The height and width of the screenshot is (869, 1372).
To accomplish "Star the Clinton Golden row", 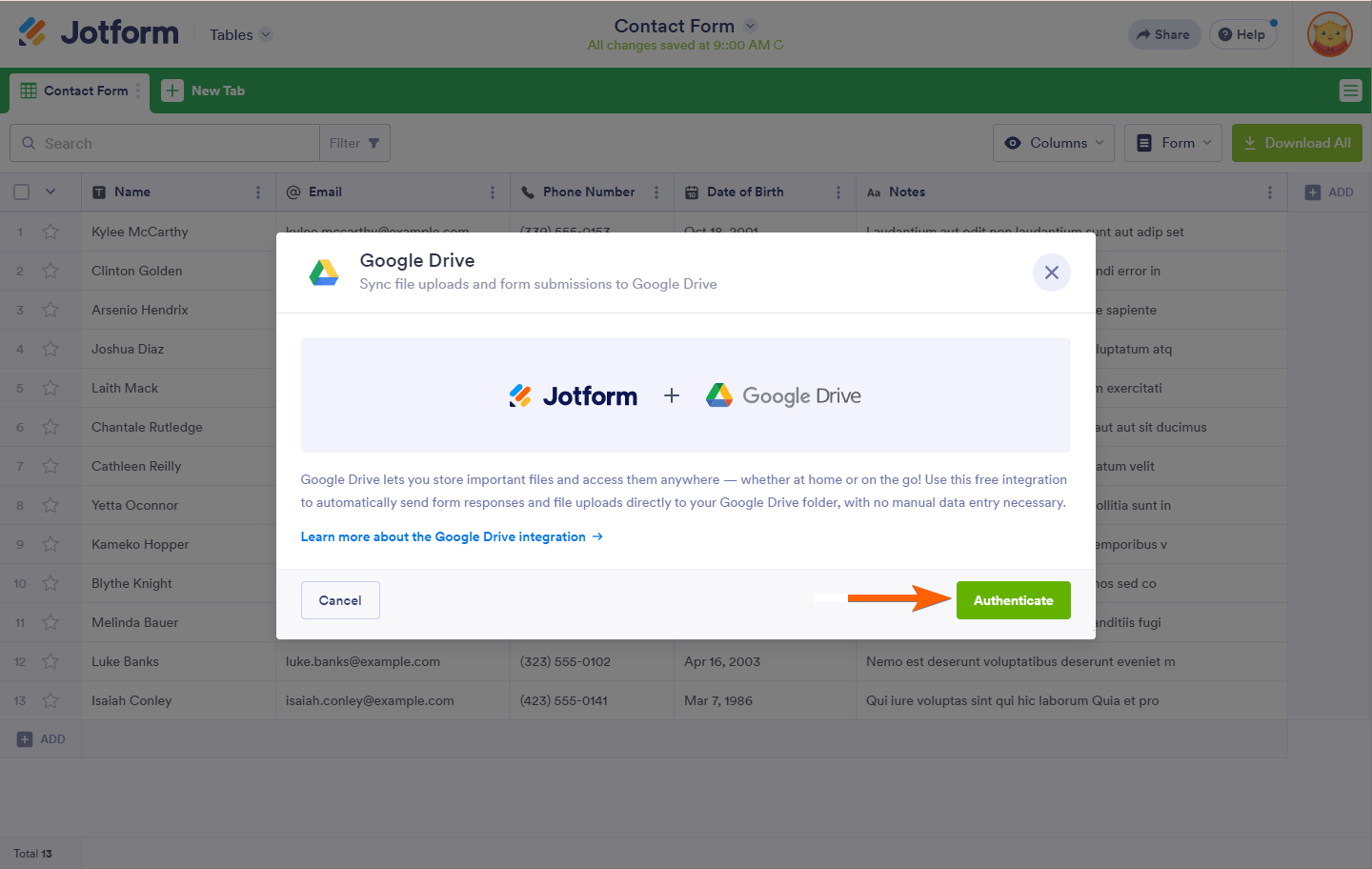I will click(x=50, y=271).
